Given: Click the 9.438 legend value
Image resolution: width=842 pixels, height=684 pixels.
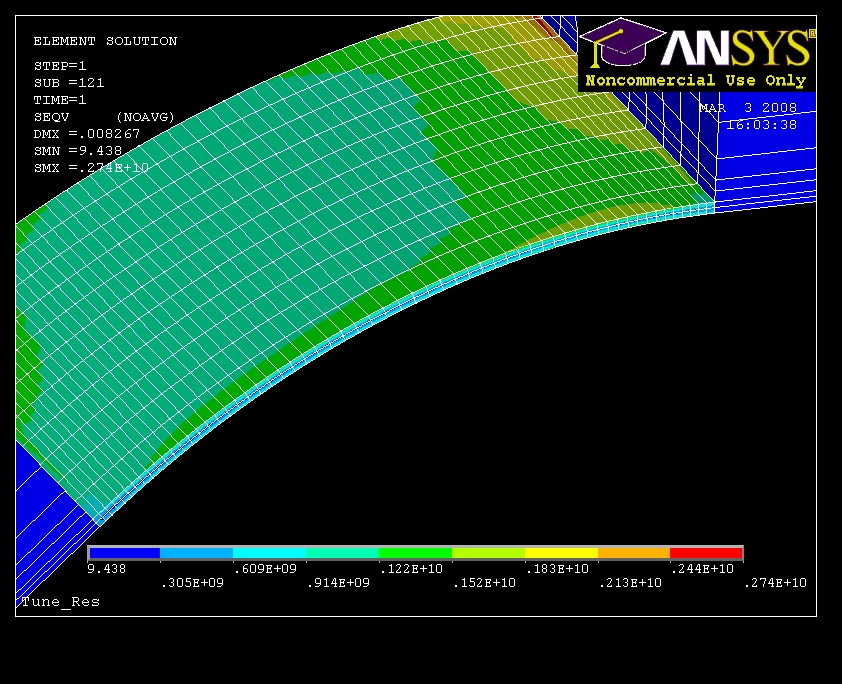Looking at the screenshot, I should [x=106, y=569].
